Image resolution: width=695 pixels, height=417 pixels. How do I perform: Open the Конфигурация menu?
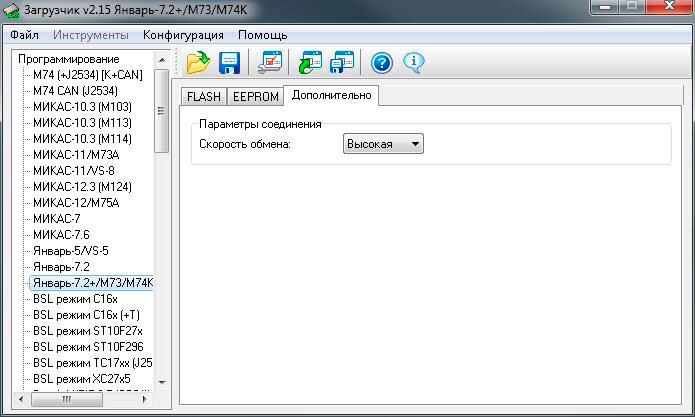coord(183,35)
